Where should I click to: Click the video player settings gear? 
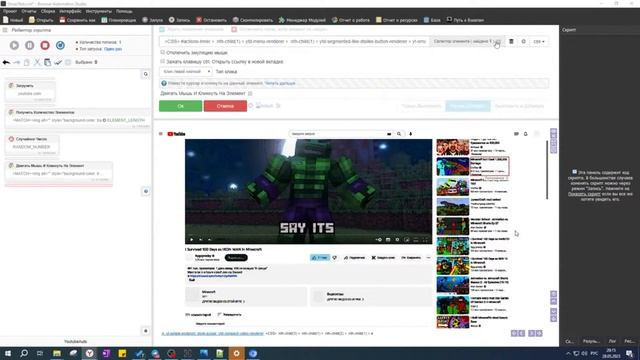click(x=397, y=240)
